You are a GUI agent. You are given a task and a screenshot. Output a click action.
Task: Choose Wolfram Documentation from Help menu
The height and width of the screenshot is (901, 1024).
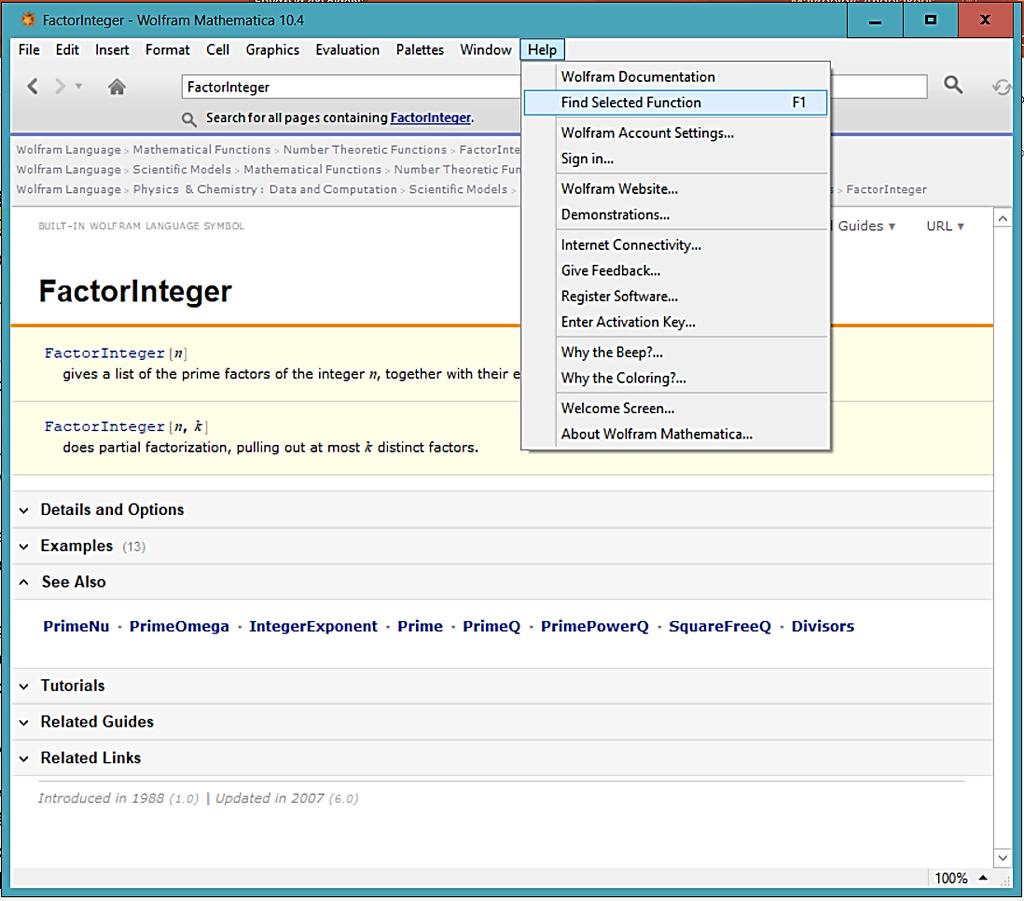tap(676, 76)
